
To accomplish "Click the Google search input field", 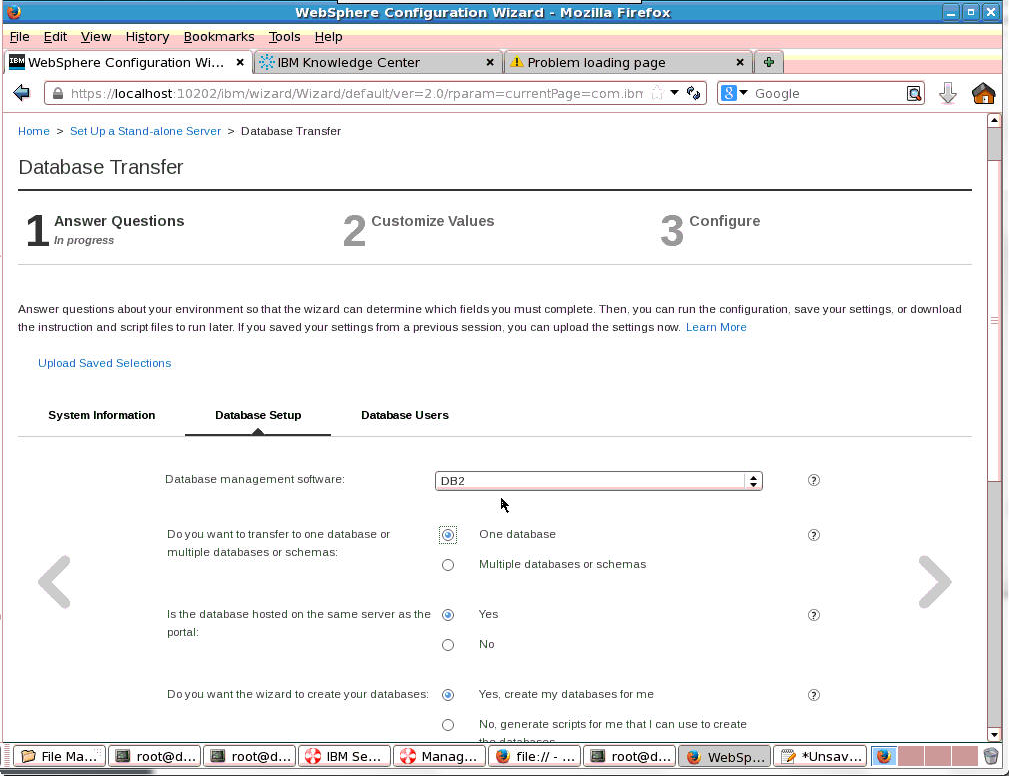I will [828, 93].
